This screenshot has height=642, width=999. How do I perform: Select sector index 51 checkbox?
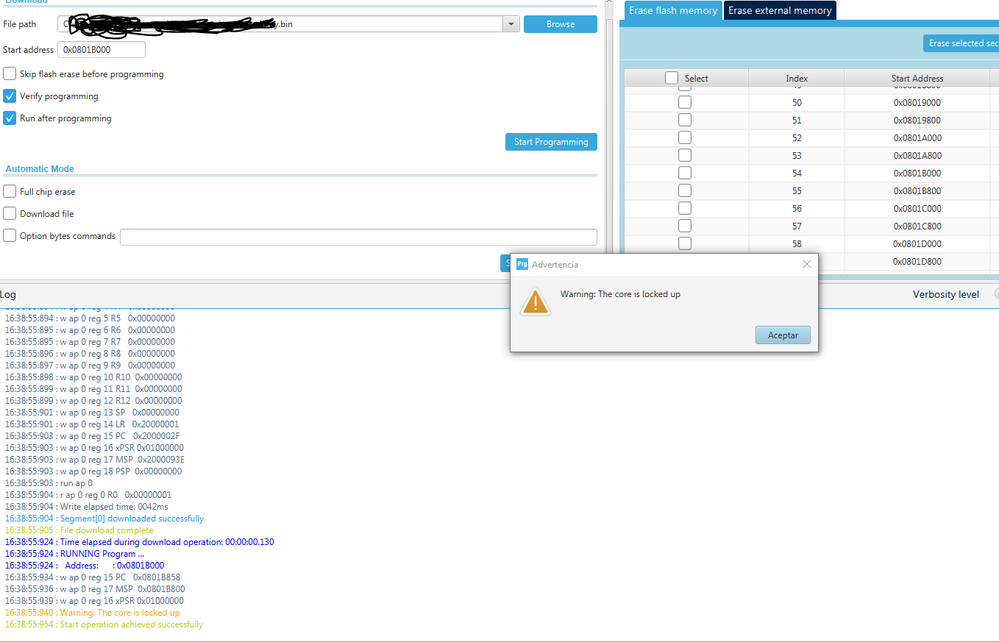(685, 120)
